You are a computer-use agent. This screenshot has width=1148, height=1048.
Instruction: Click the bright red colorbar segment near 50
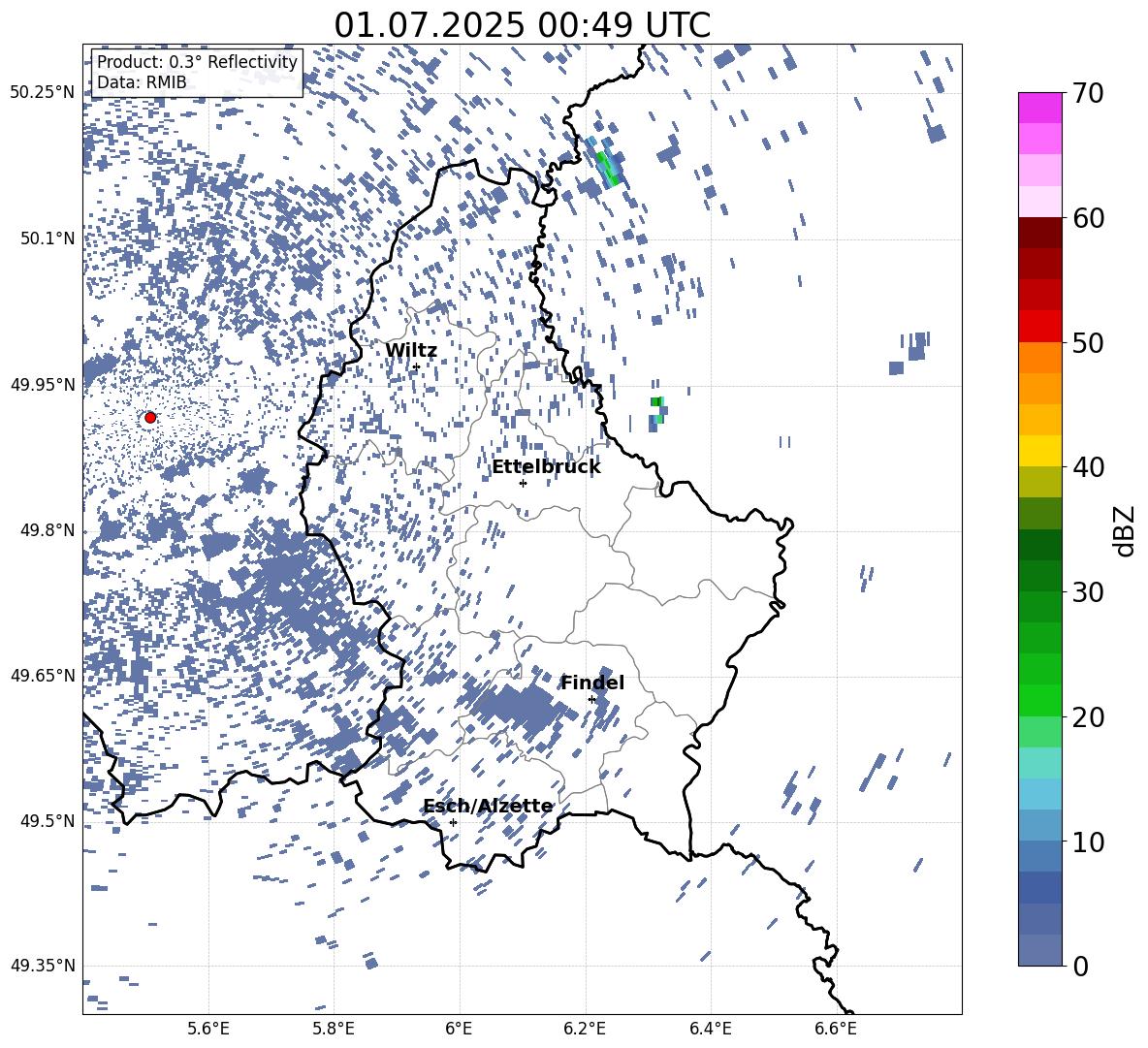pyautogui.click(x=1039, y=327)
